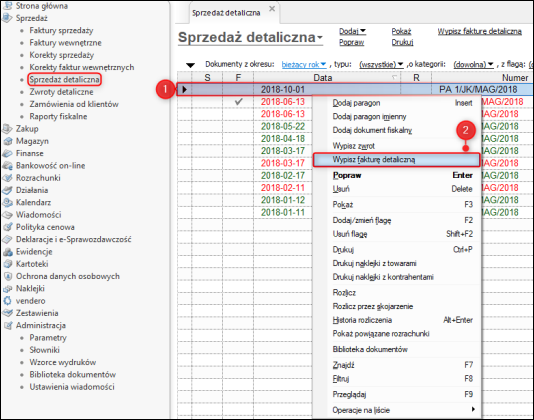The height and width of the screenshot is (420, 534).
Task: Open the (wszystkie) type filter dropdown
Action: point(381,64)
